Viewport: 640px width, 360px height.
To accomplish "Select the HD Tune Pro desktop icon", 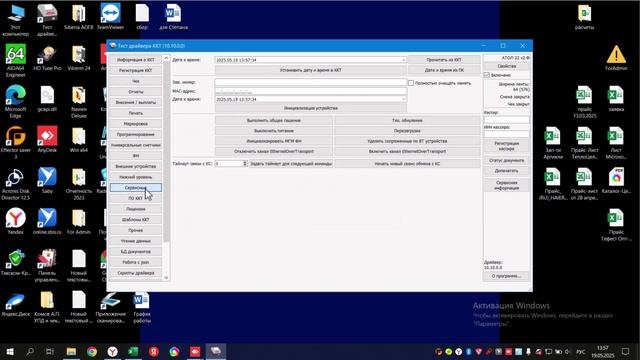I will coord(47,58).
